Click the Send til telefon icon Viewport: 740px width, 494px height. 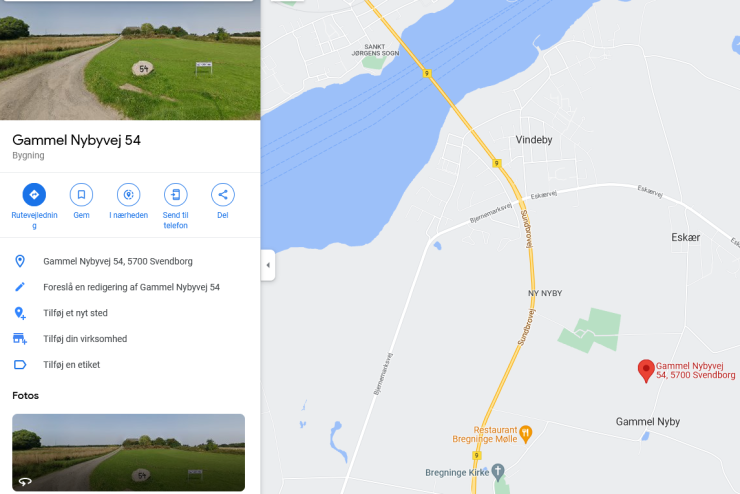176,194
